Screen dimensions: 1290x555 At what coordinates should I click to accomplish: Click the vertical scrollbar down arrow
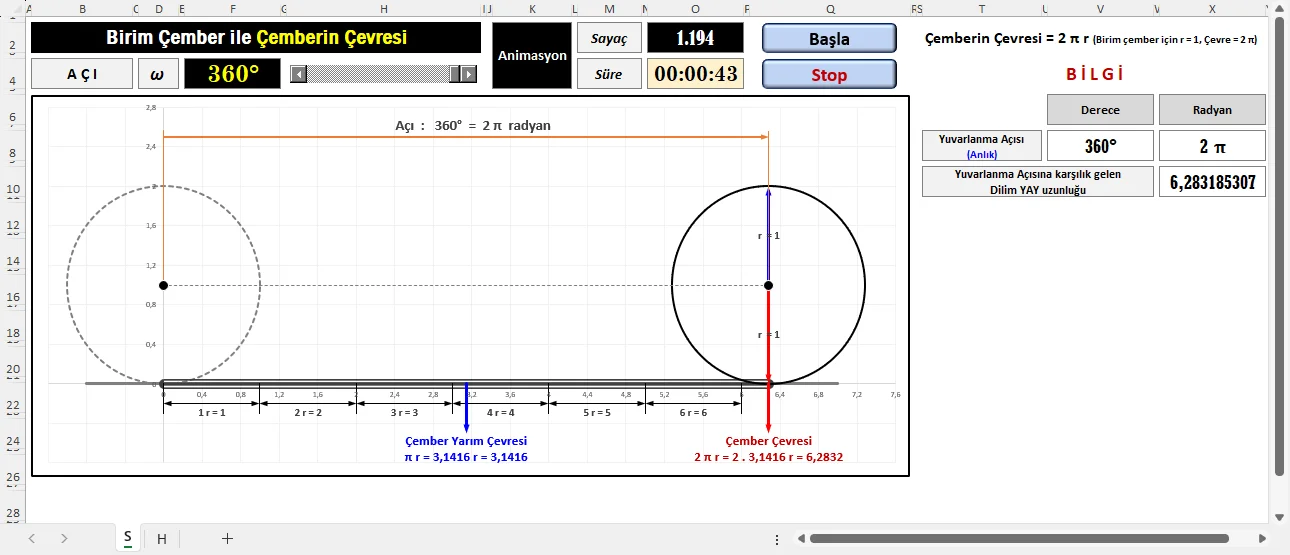[x=1278, y=517]
